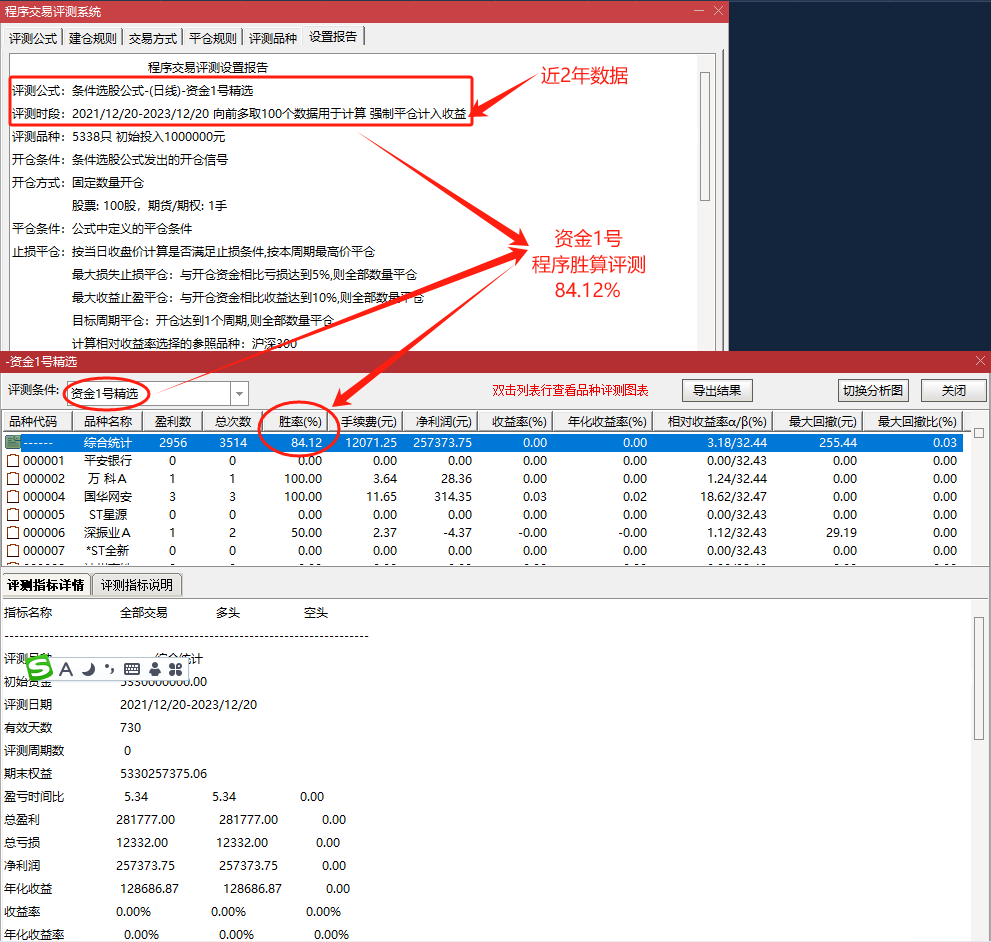Screen dimensions: 991x942
Task: Click the 29.19 max drawdown cell
Action: tap(841, 532)
